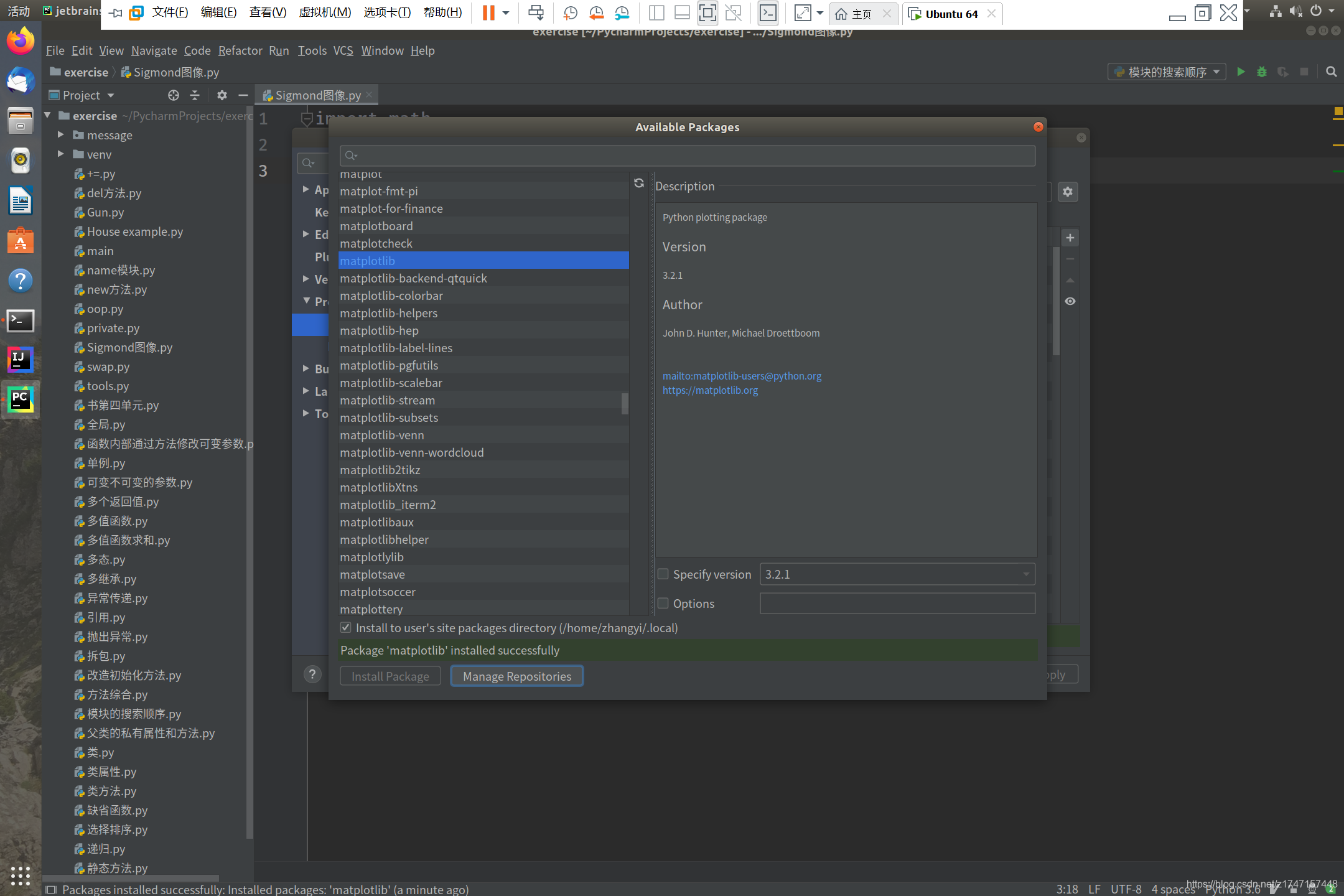
Task: Uncheck Install to user's site packages directory
Action: (346, 628)
